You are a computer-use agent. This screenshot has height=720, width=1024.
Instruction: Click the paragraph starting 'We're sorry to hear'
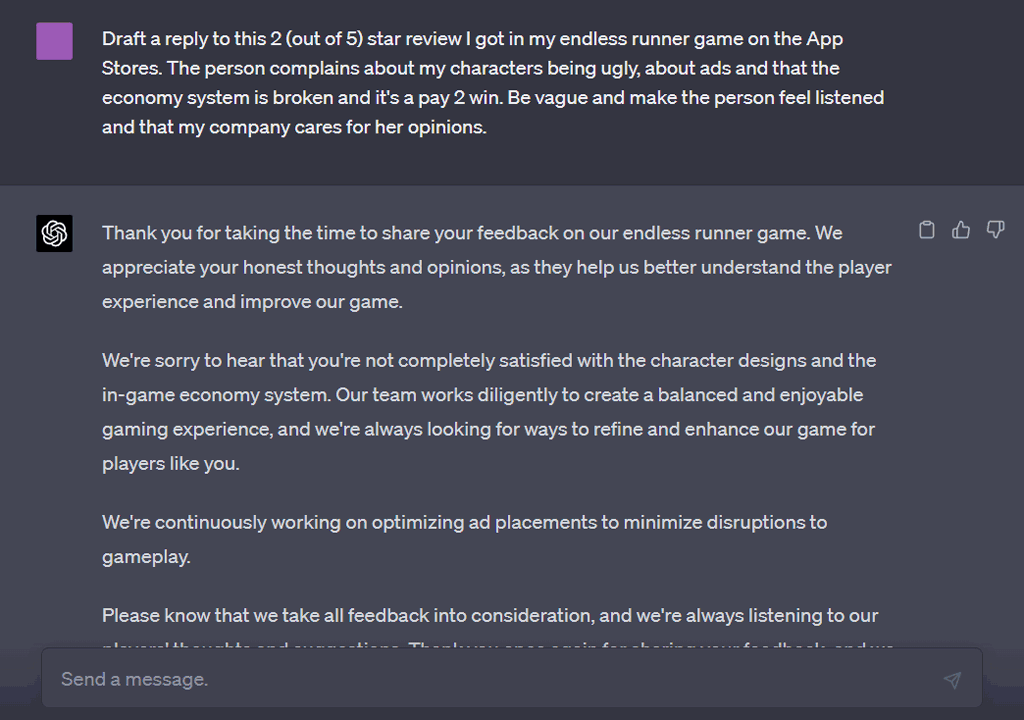(489, 412)
